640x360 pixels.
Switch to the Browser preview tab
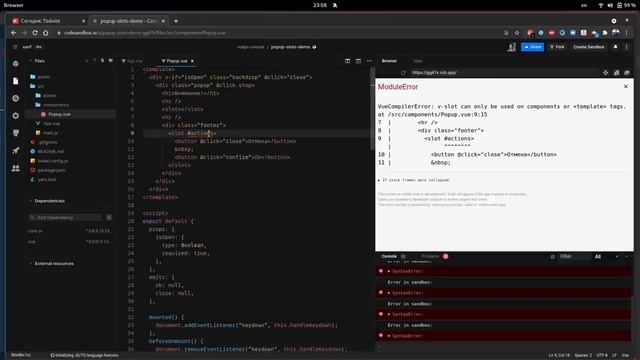tap(389, 61)
